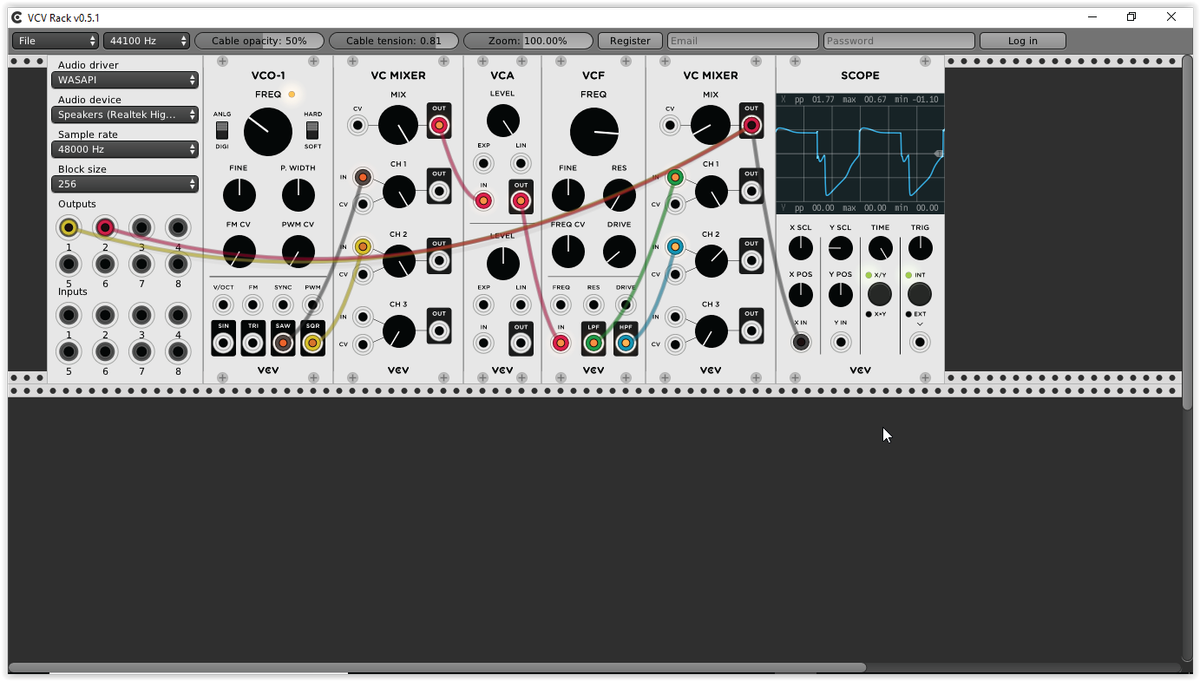Click the Register button

(x=629, y=40)
